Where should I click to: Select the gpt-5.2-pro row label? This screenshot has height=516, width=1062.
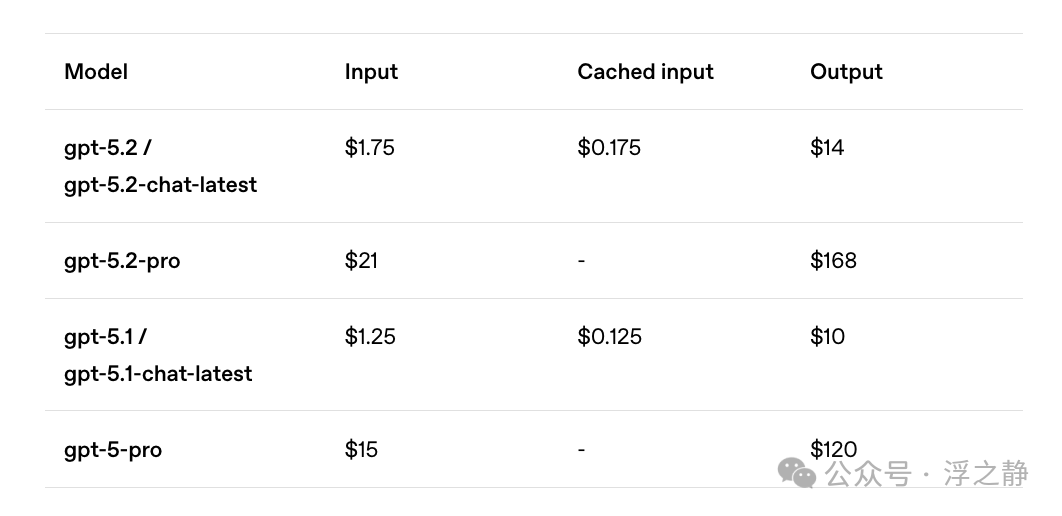tap(122, 261)
